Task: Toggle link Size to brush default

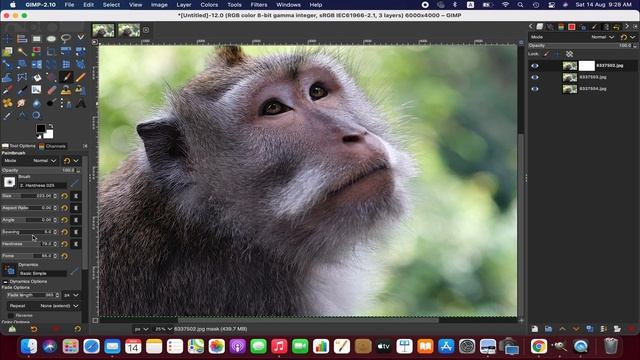Action: (76, 196)
